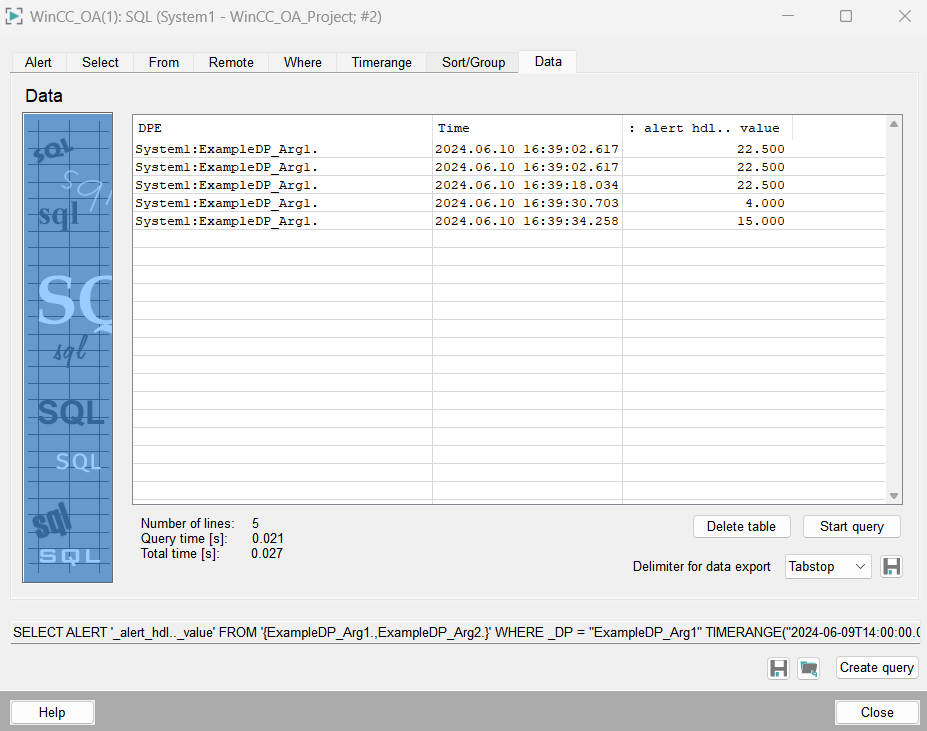Click the Create query button

tap(876, 668)
